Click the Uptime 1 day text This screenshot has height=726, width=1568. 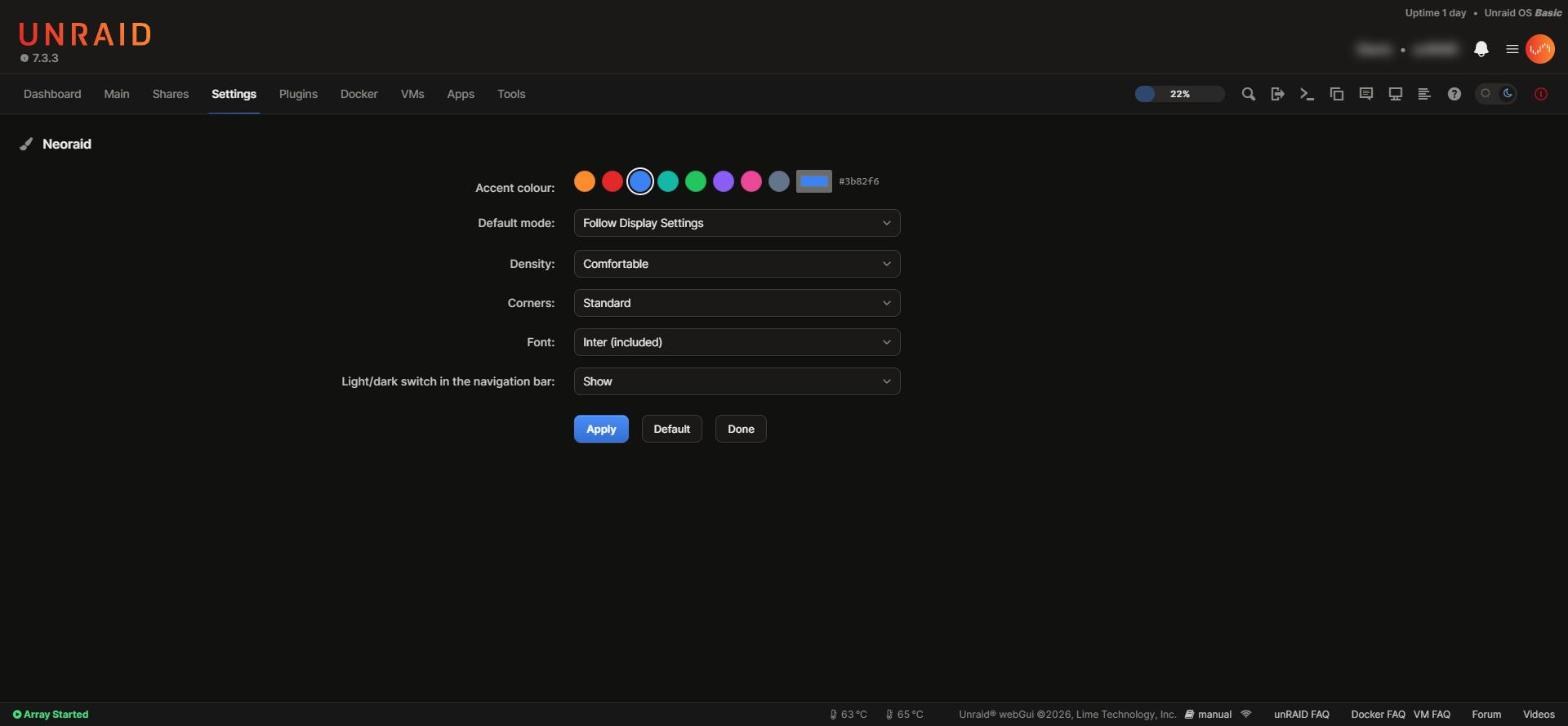coord(1435,13)
